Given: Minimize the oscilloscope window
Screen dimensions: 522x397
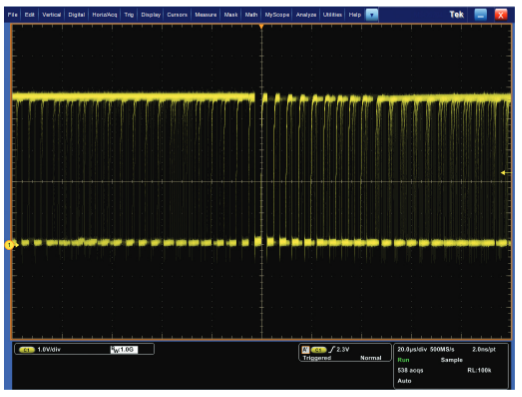Looking at the screenshot, I should point(480,15).
